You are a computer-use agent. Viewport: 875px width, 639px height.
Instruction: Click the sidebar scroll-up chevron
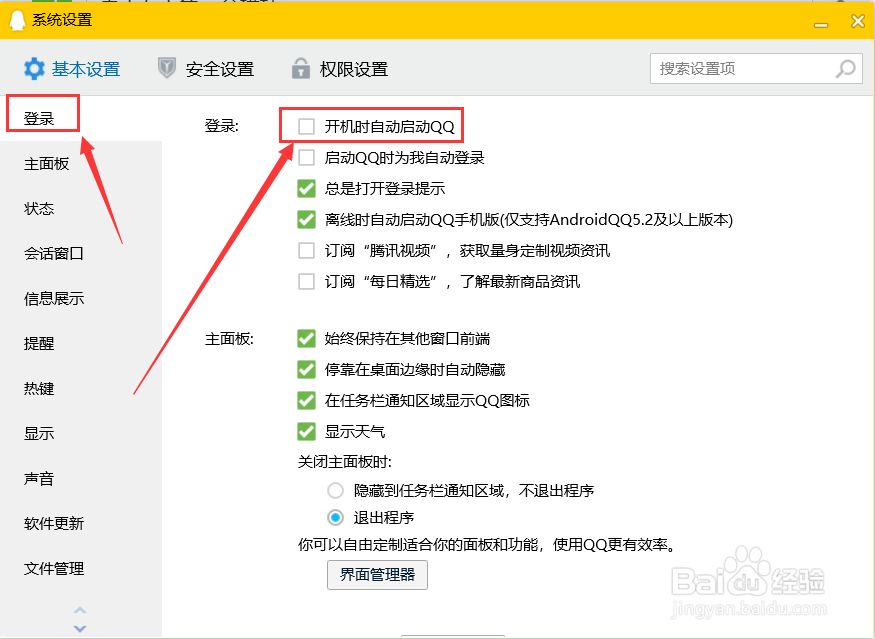pyautogui.click(x=80, y=612)
